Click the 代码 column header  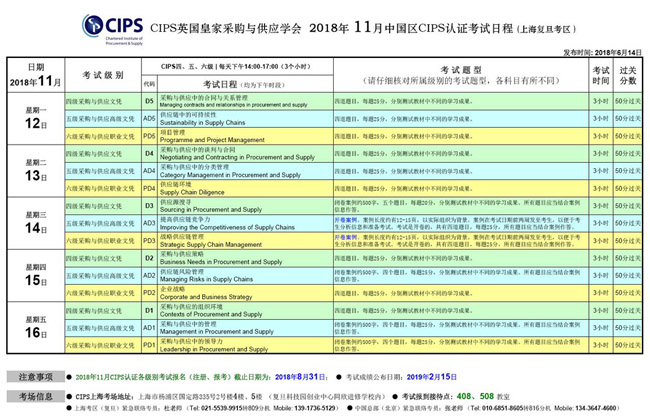149,84
